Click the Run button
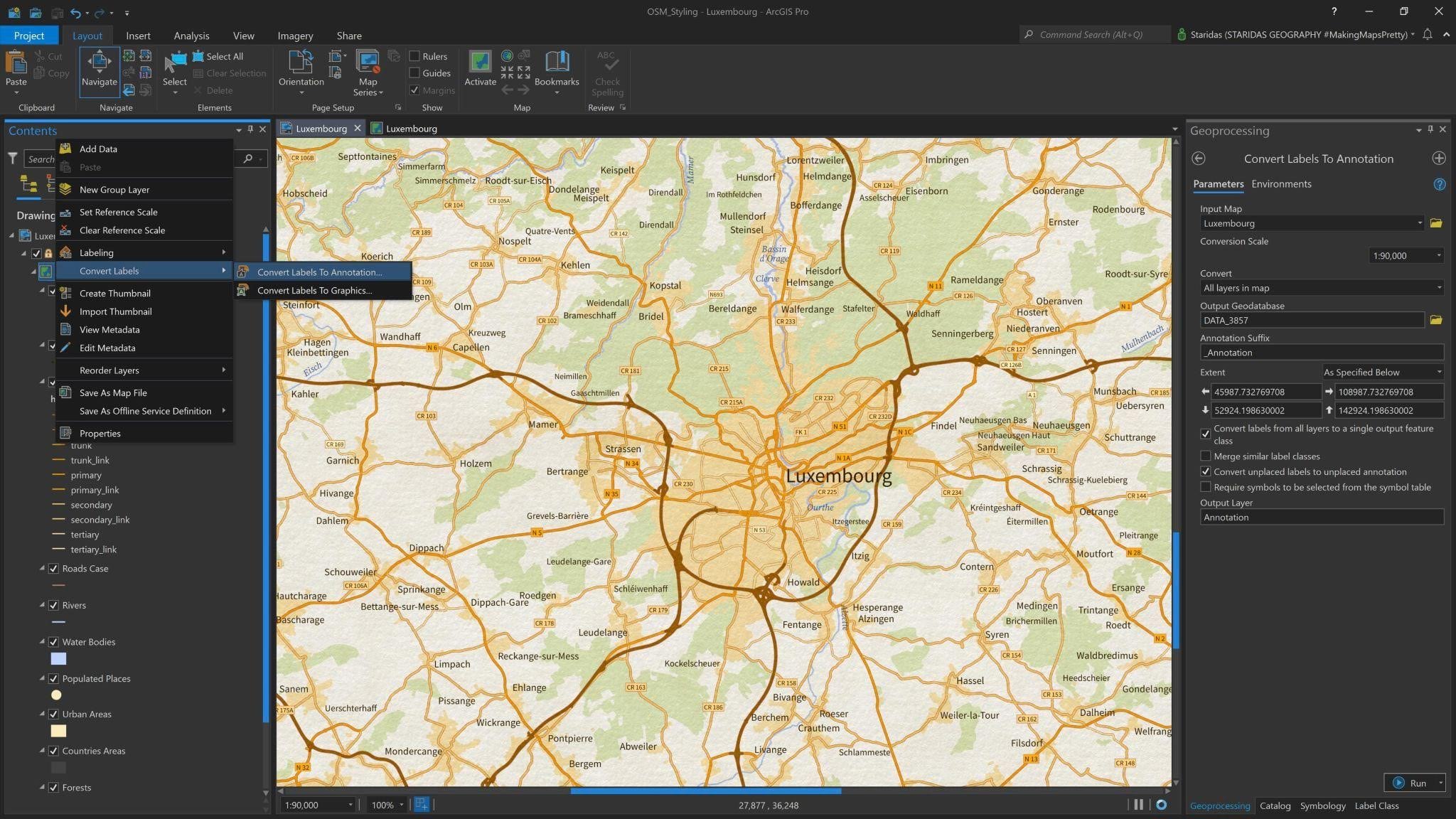The width and height of the screenshot is (1456, 819). tap(1409, 783)
